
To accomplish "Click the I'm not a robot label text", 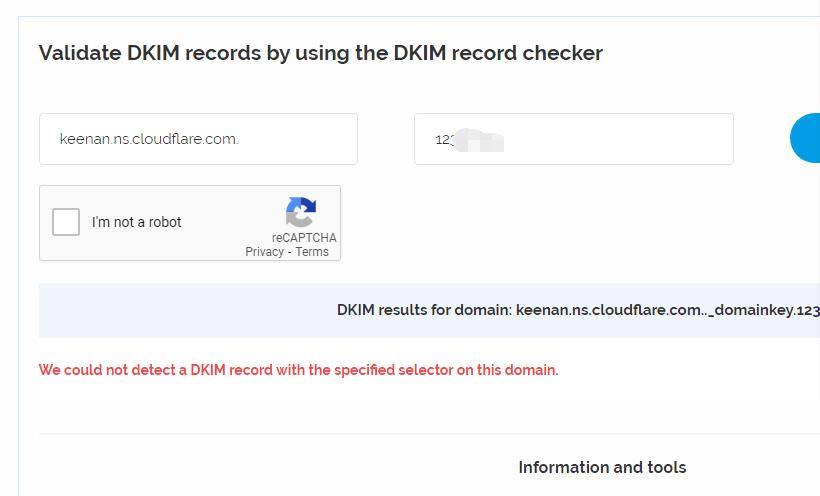I will tap(136, 222).
